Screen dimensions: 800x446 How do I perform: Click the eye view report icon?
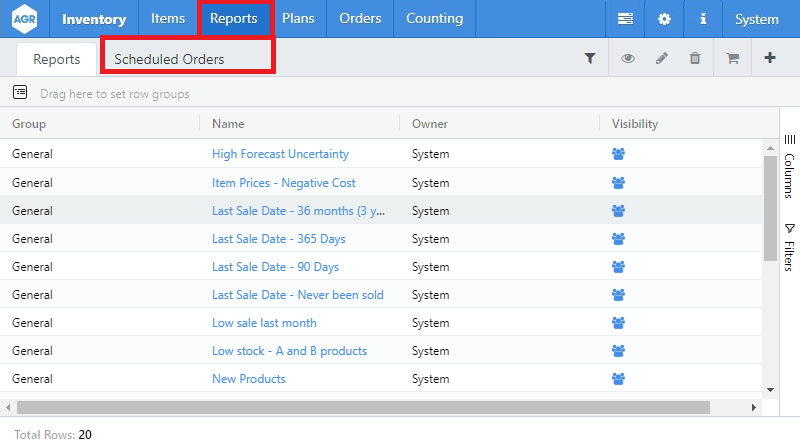pos(628,59)
